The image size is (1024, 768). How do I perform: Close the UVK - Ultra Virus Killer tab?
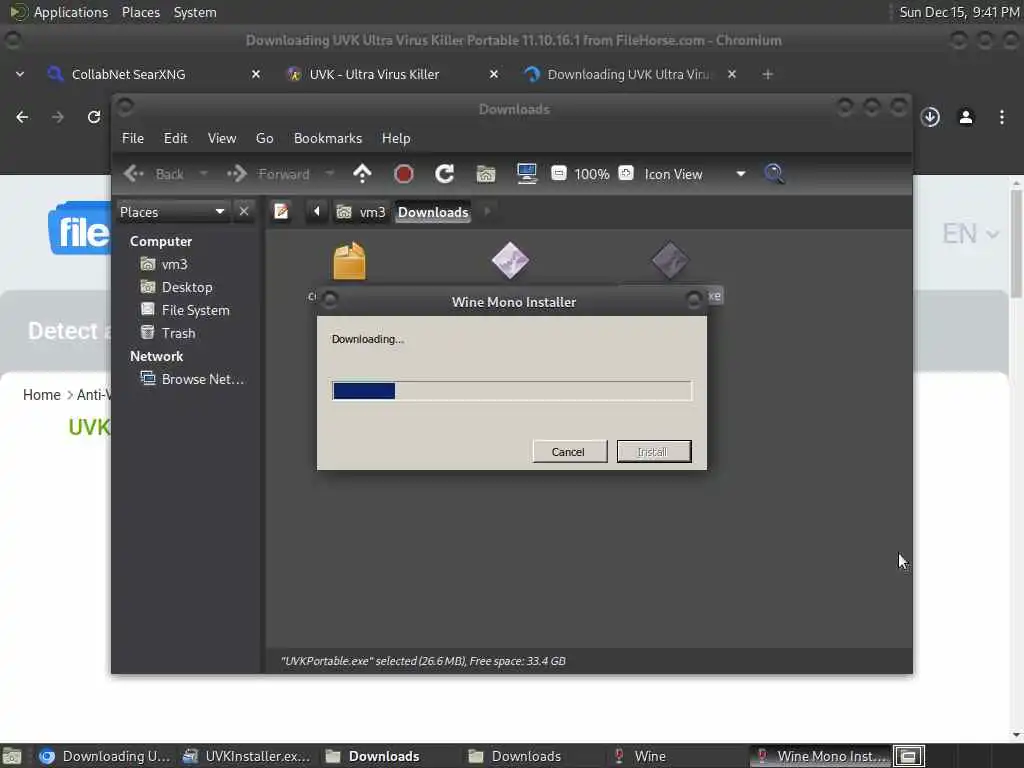[x=494, y=74]
